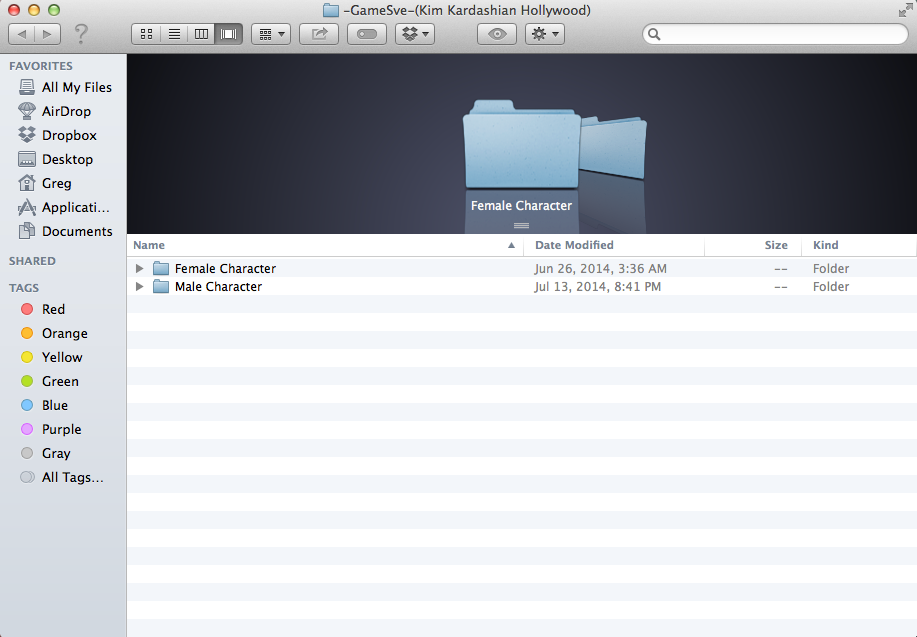This screenshot has width=917, height=637.
Task: Toggle the Name sort direction arrow
Action: click(x=511, y=245)
